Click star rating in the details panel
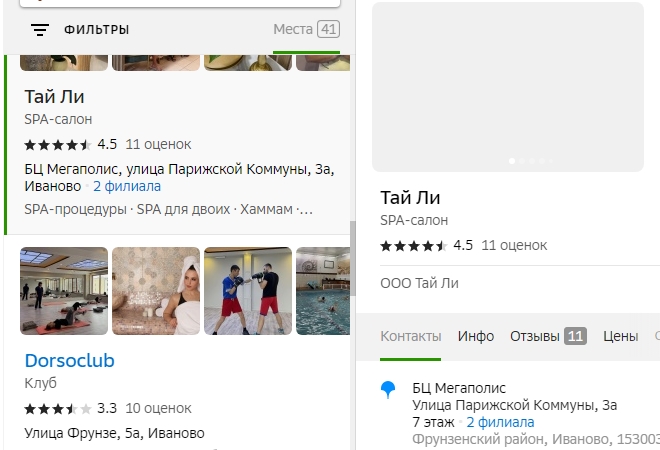The width and height of the screenshot is (660, 450). [x=414, y=245]
